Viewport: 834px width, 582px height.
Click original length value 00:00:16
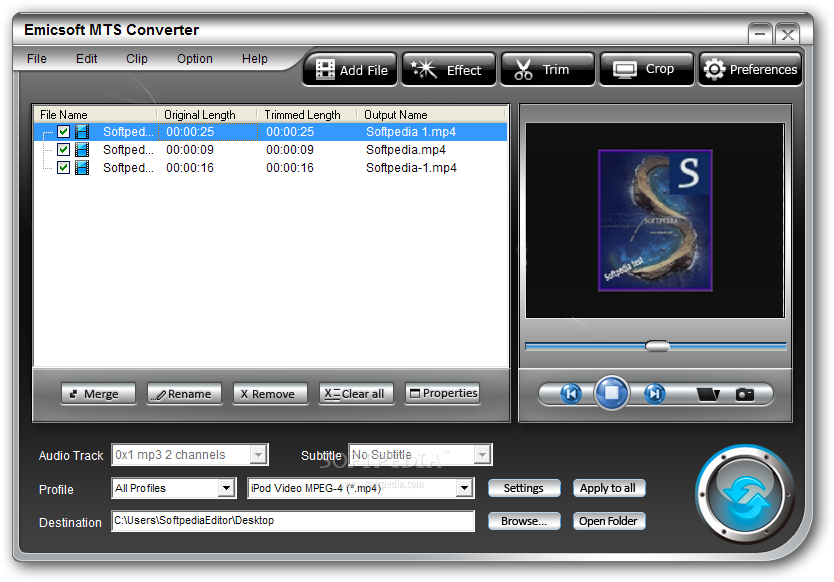coord(190,168)
